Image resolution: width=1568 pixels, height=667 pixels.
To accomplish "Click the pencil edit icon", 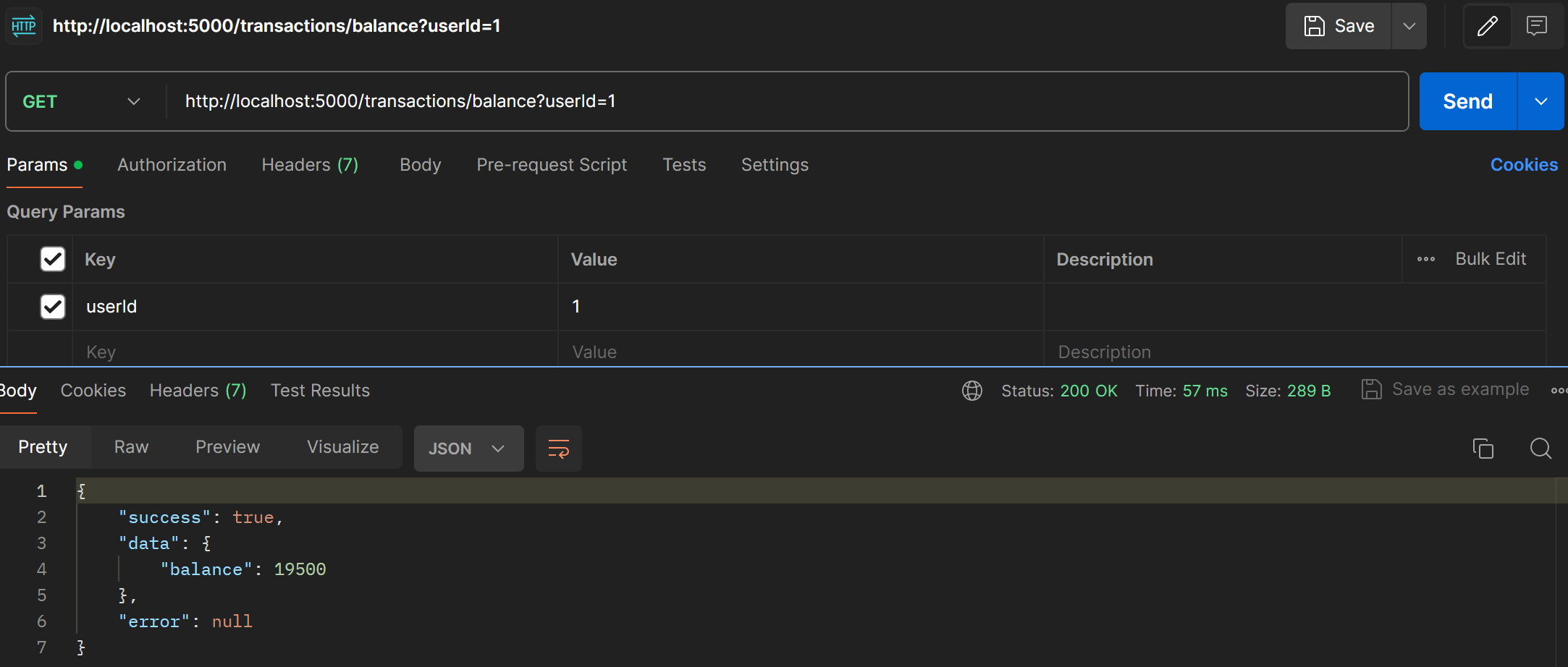I will pos(1487,26).
